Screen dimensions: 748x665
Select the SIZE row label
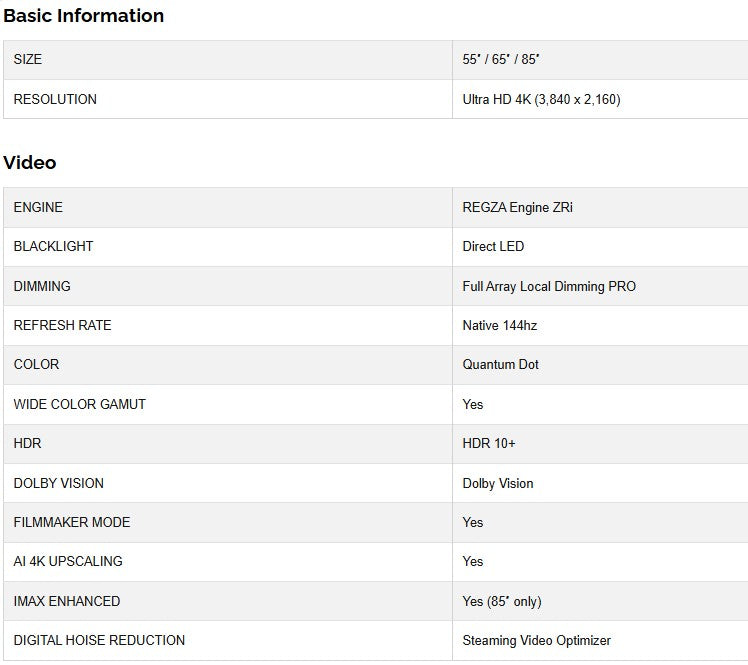click(x=28, y=60)
